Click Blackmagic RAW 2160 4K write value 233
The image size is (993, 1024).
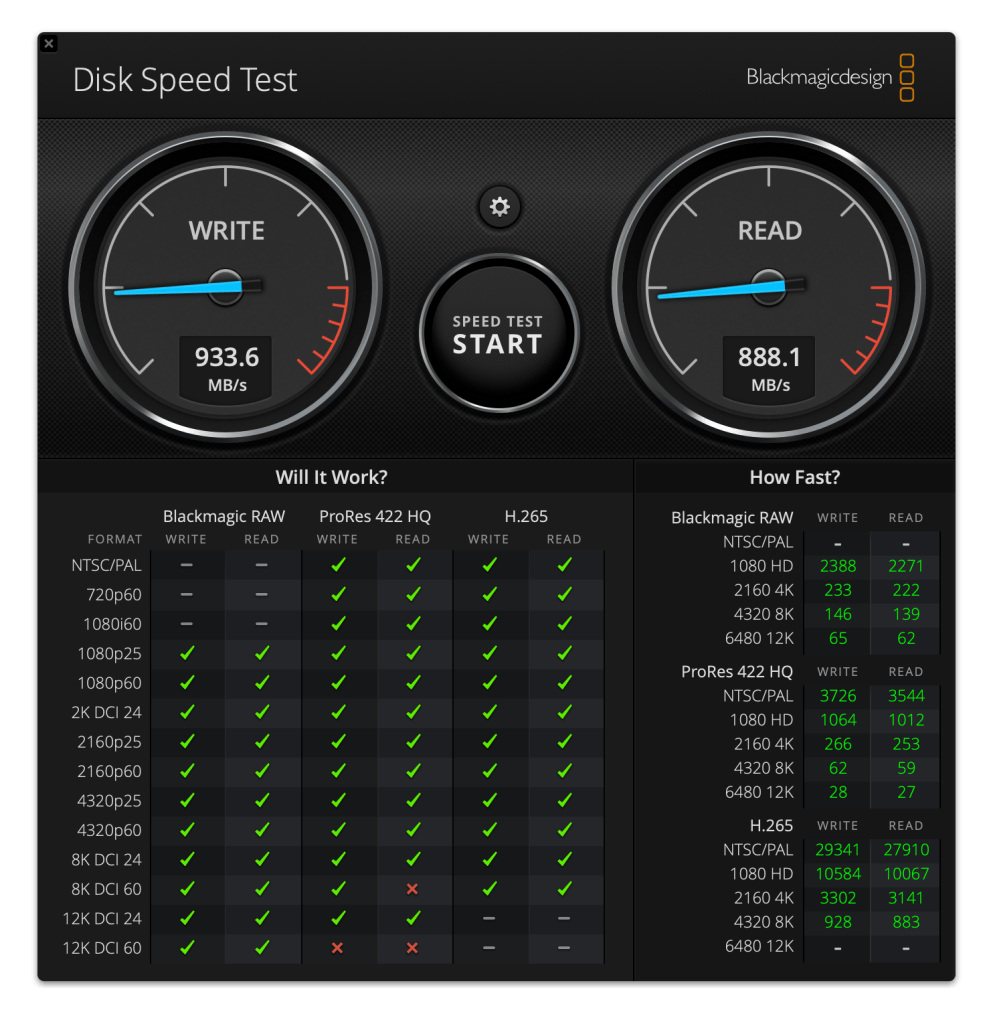point(838,590)
